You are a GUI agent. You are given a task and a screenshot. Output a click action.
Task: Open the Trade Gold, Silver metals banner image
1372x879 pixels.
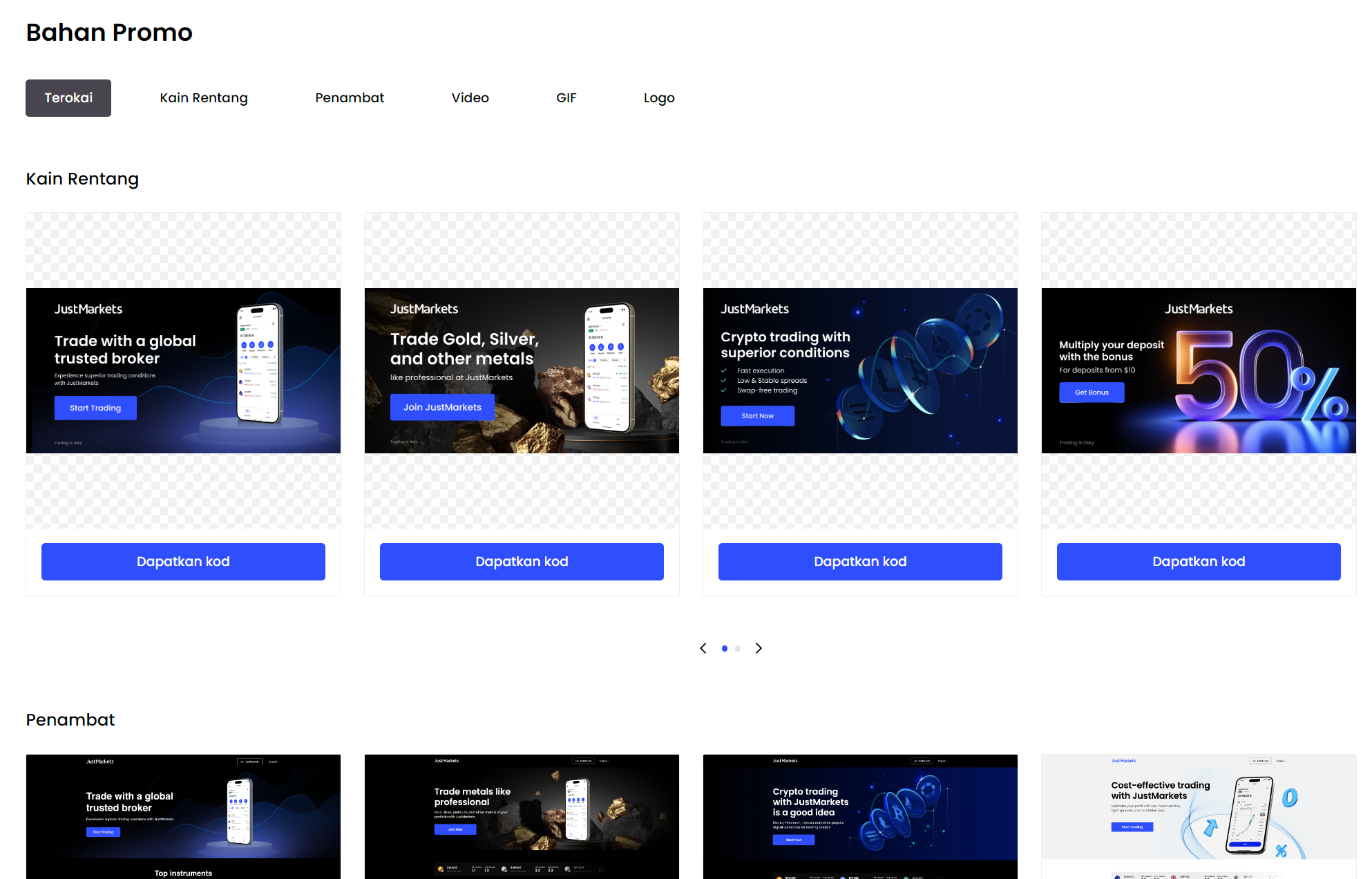click(522, 370)
